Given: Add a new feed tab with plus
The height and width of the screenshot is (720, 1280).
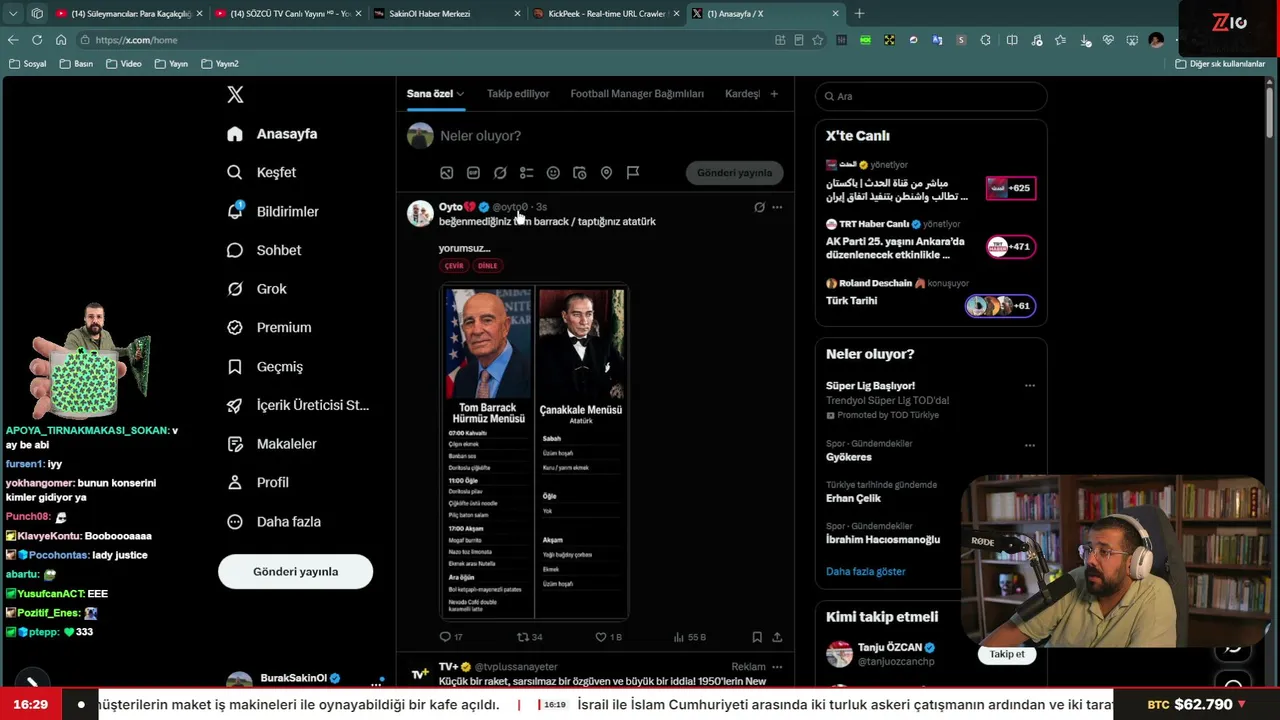Looking at the screenshot, I should pyautogui.click(x=774, y=94).
